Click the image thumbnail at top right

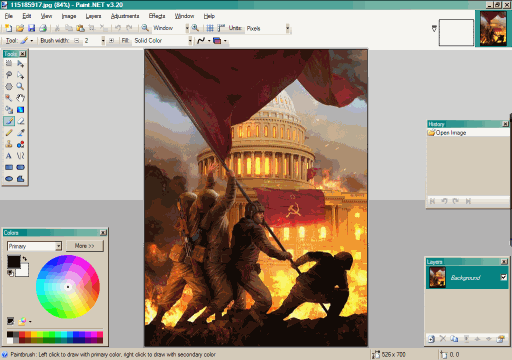[x=493, y=28]
